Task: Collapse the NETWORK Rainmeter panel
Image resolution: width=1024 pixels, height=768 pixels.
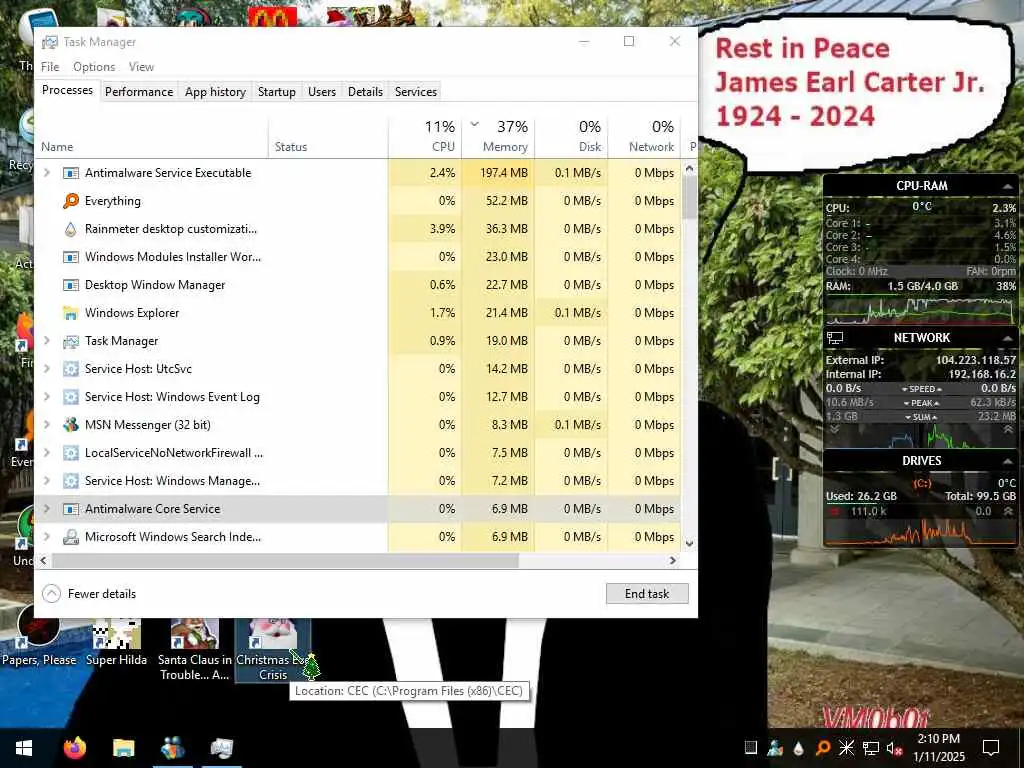Action: pos(1008,338)
